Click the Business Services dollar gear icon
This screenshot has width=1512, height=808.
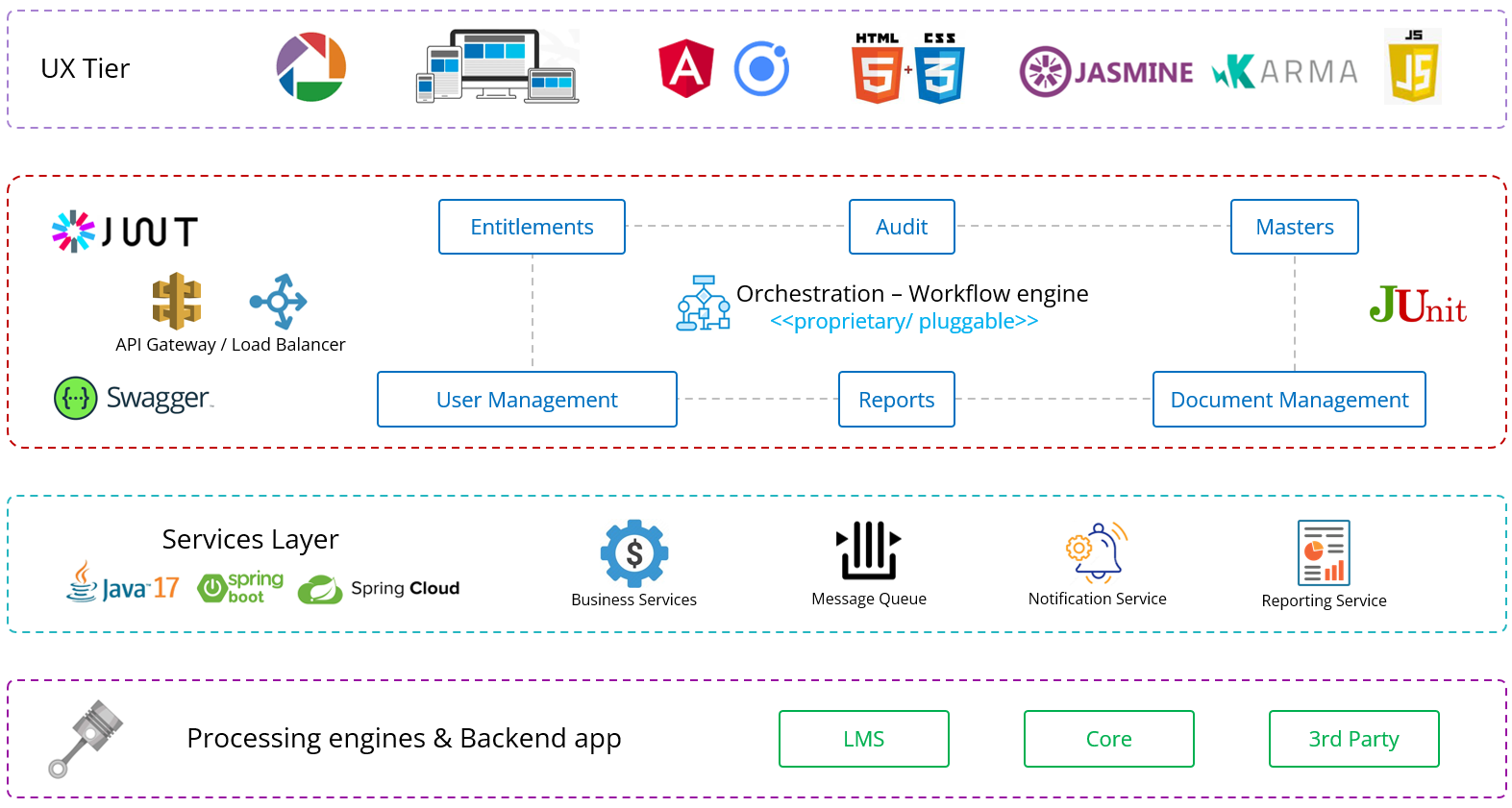(634, 552)
